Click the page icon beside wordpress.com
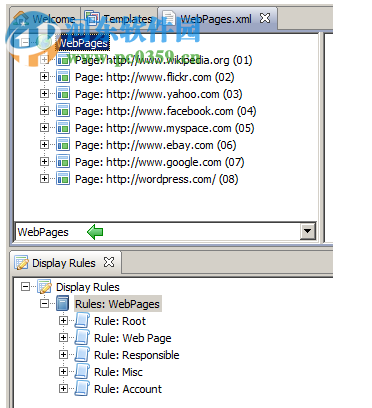Screen dimensions: 372x408 tap(63, 179)
